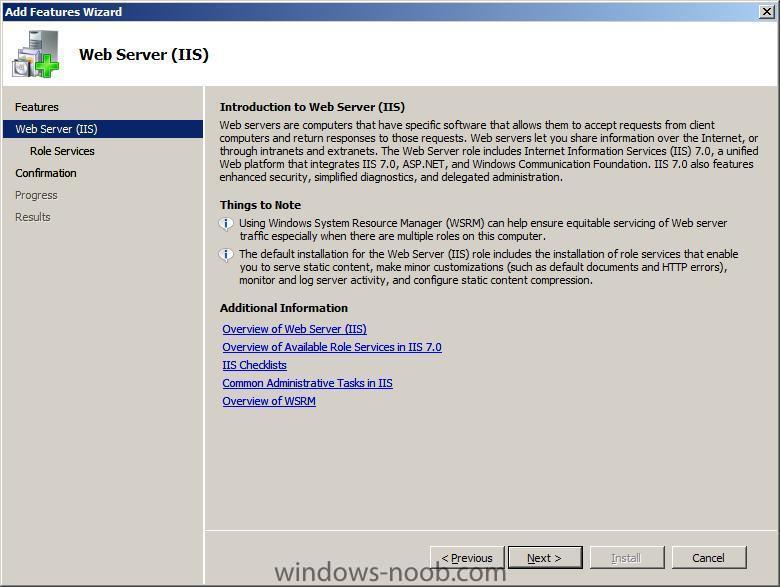Viewport: 780px width, 587px height.
Task: Select Web Server (IIS) step in sidebar
Action: pos(103,129)
